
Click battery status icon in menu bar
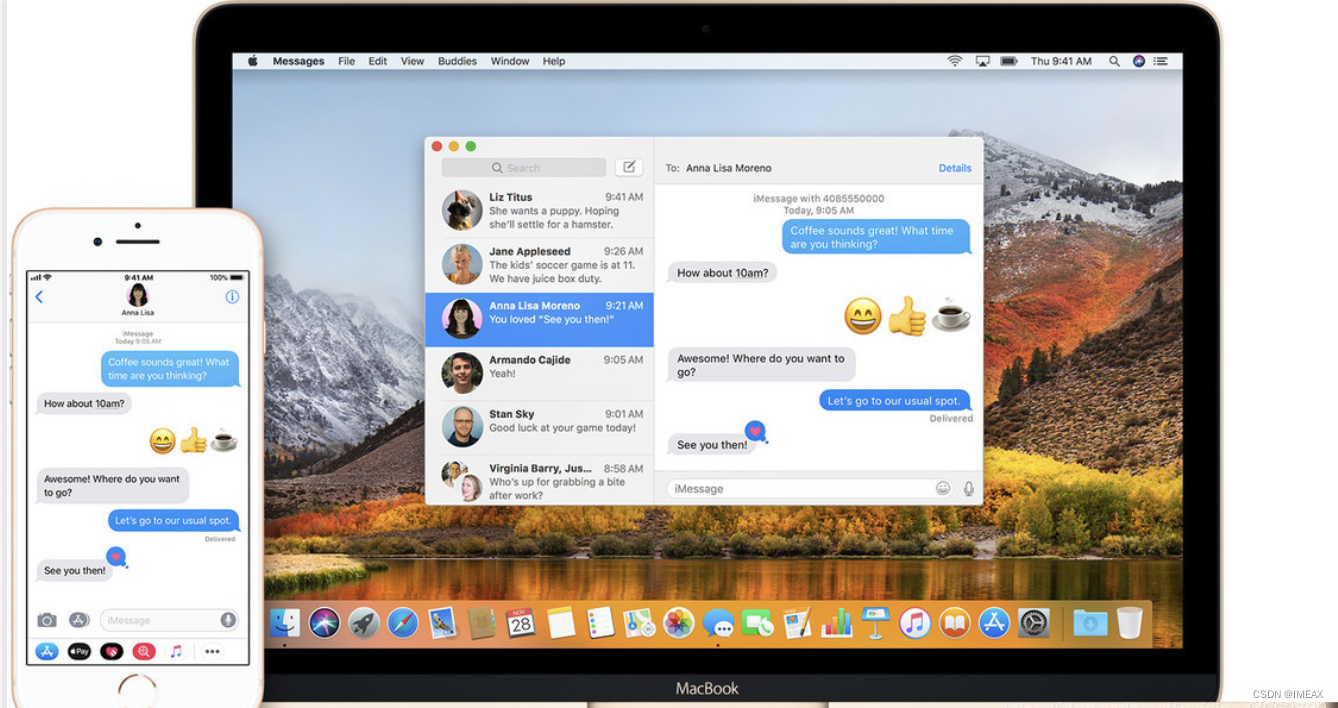1009,61
